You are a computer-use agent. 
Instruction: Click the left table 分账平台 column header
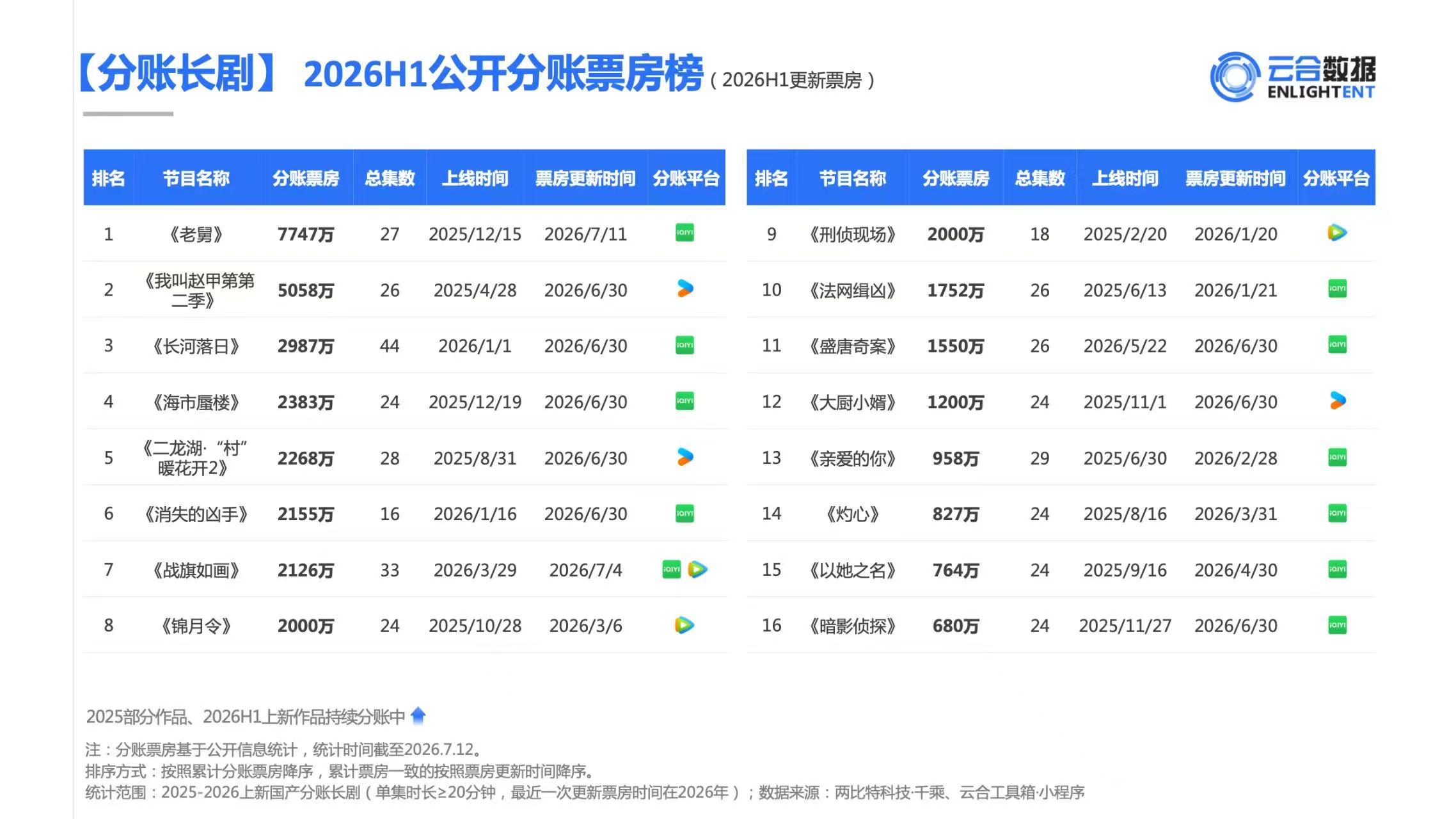pos(686,178)
